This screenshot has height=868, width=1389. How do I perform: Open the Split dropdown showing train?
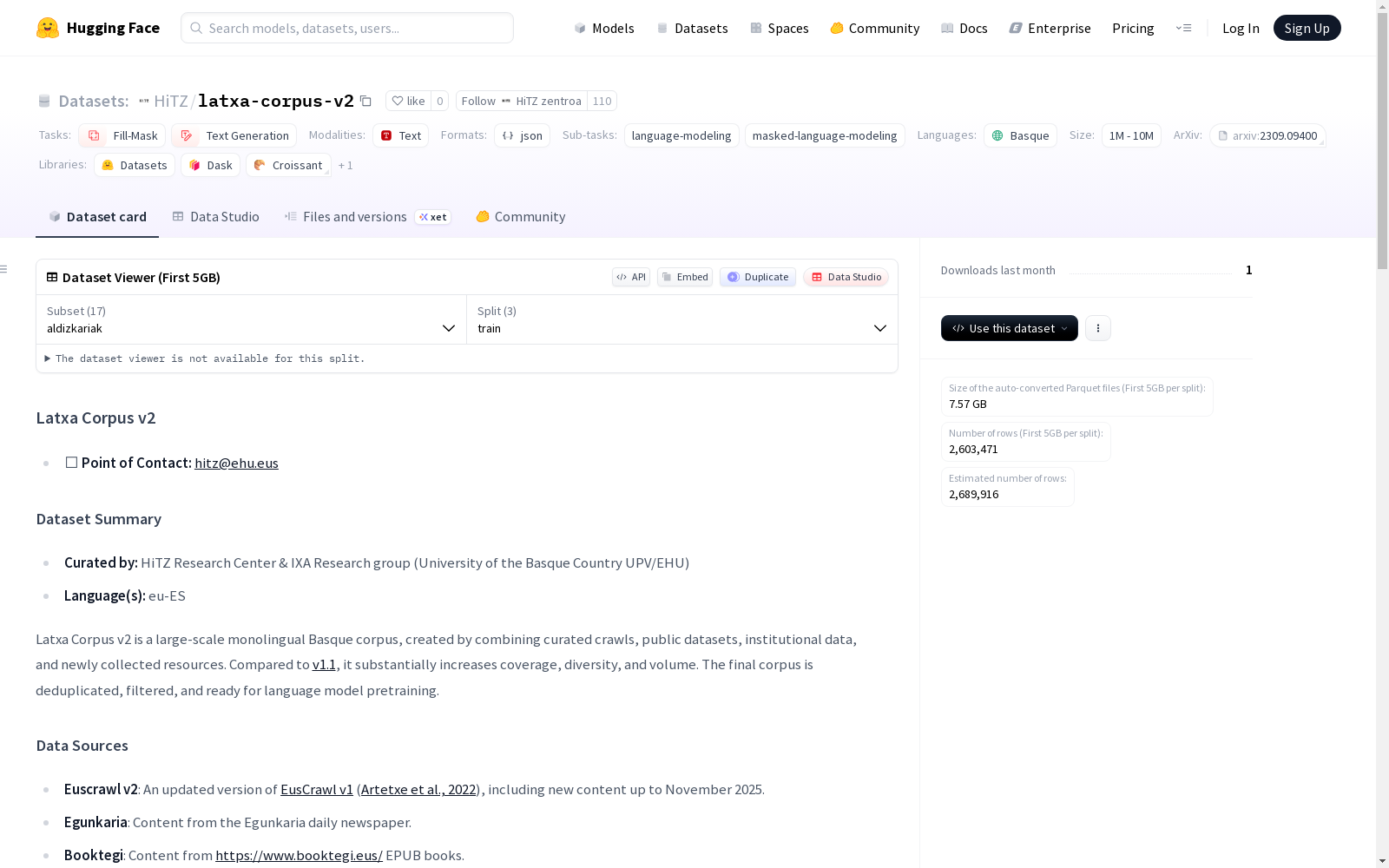click(x=682, y=319)
